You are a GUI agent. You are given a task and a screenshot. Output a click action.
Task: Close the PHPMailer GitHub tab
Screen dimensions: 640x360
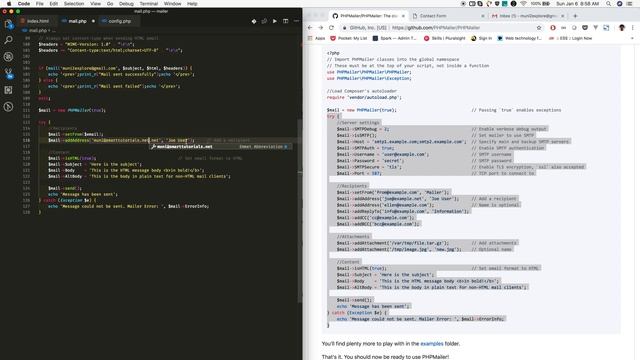[x=403, y=16]
